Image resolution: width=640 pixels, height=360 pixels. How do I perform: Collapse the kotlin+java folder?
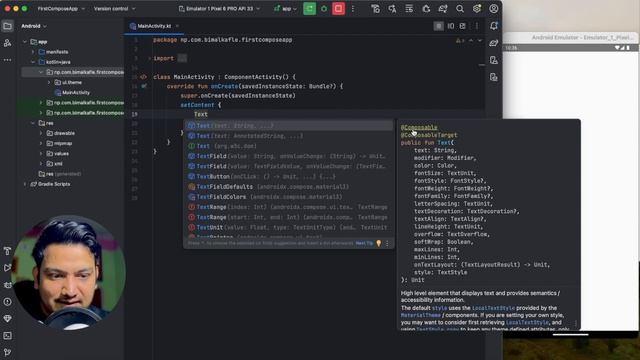click(33, 62)
